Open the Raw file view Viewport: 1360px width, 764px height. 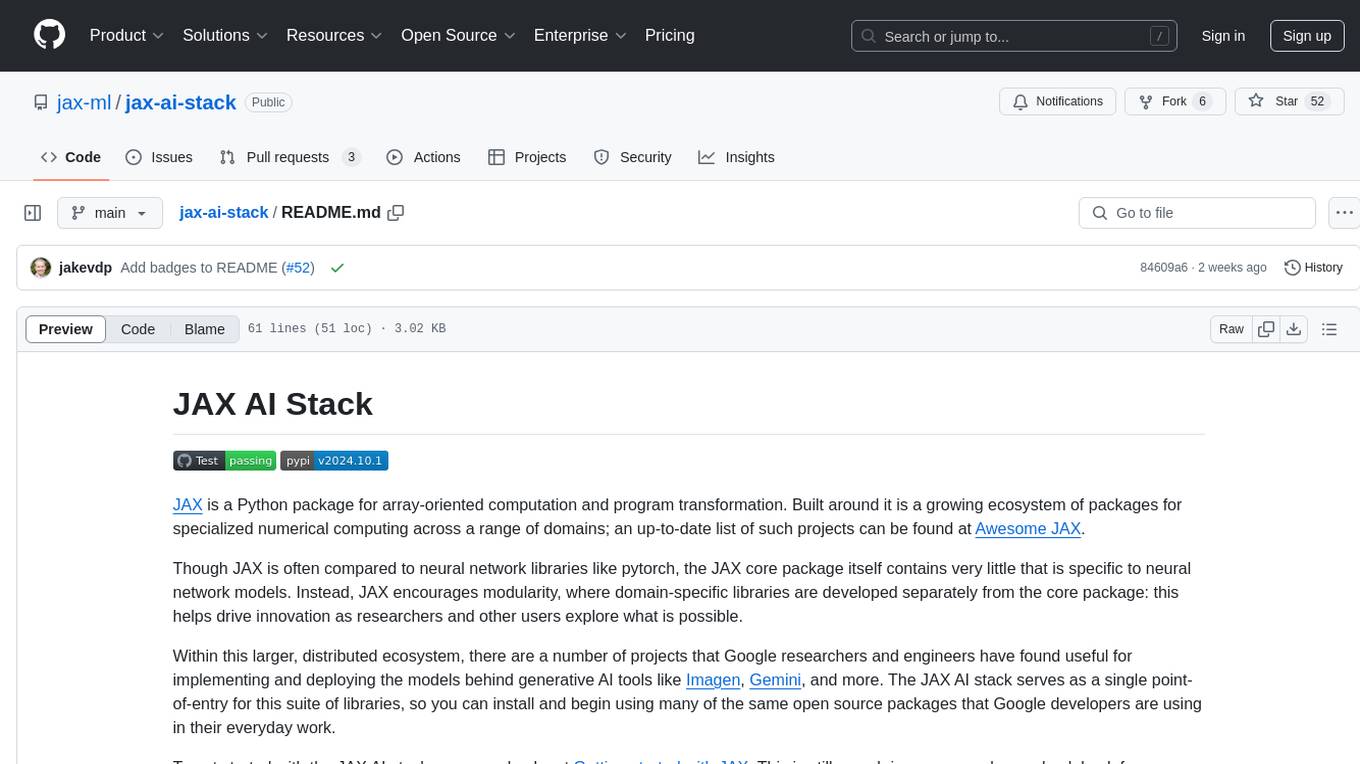[1231, 329]
